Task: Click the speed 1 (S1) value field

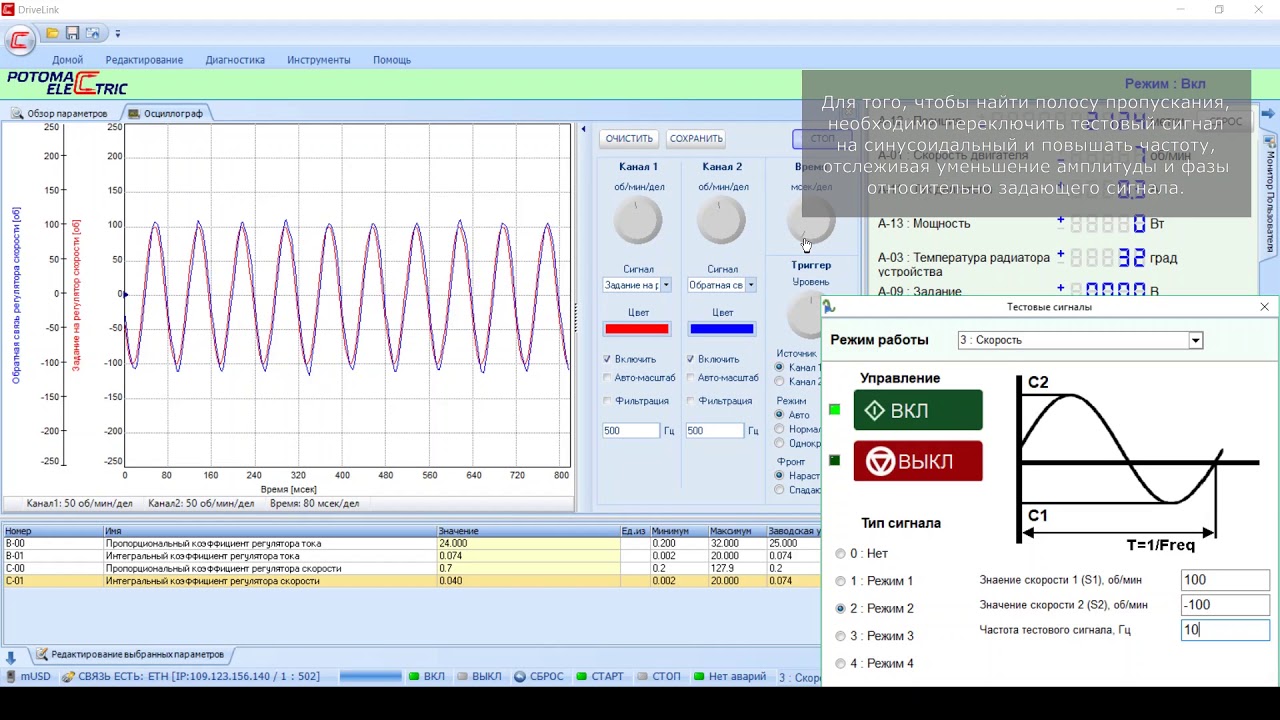Action: pyautogui.click(x=1225, y=580)
